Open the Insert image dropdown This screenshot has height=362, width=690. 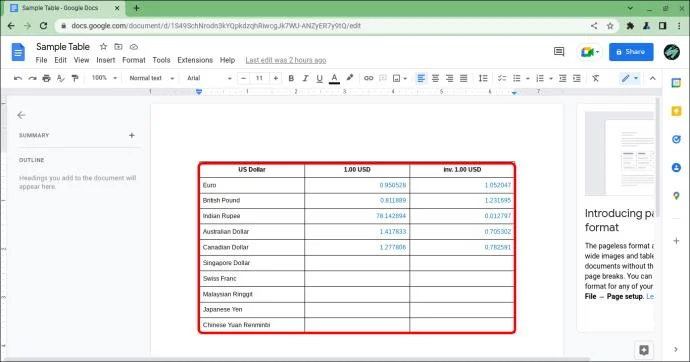400,78
